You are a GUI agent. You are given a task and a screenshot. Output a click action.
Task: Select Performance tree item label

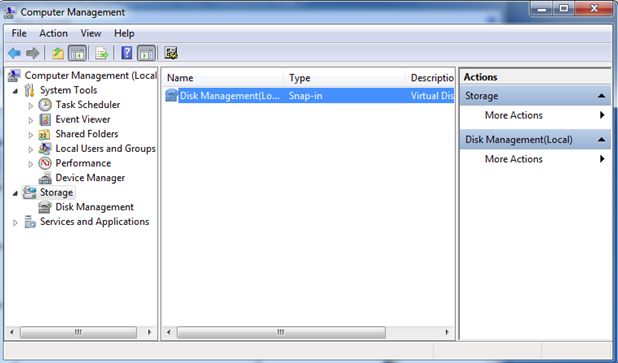[x=83, y=163]
